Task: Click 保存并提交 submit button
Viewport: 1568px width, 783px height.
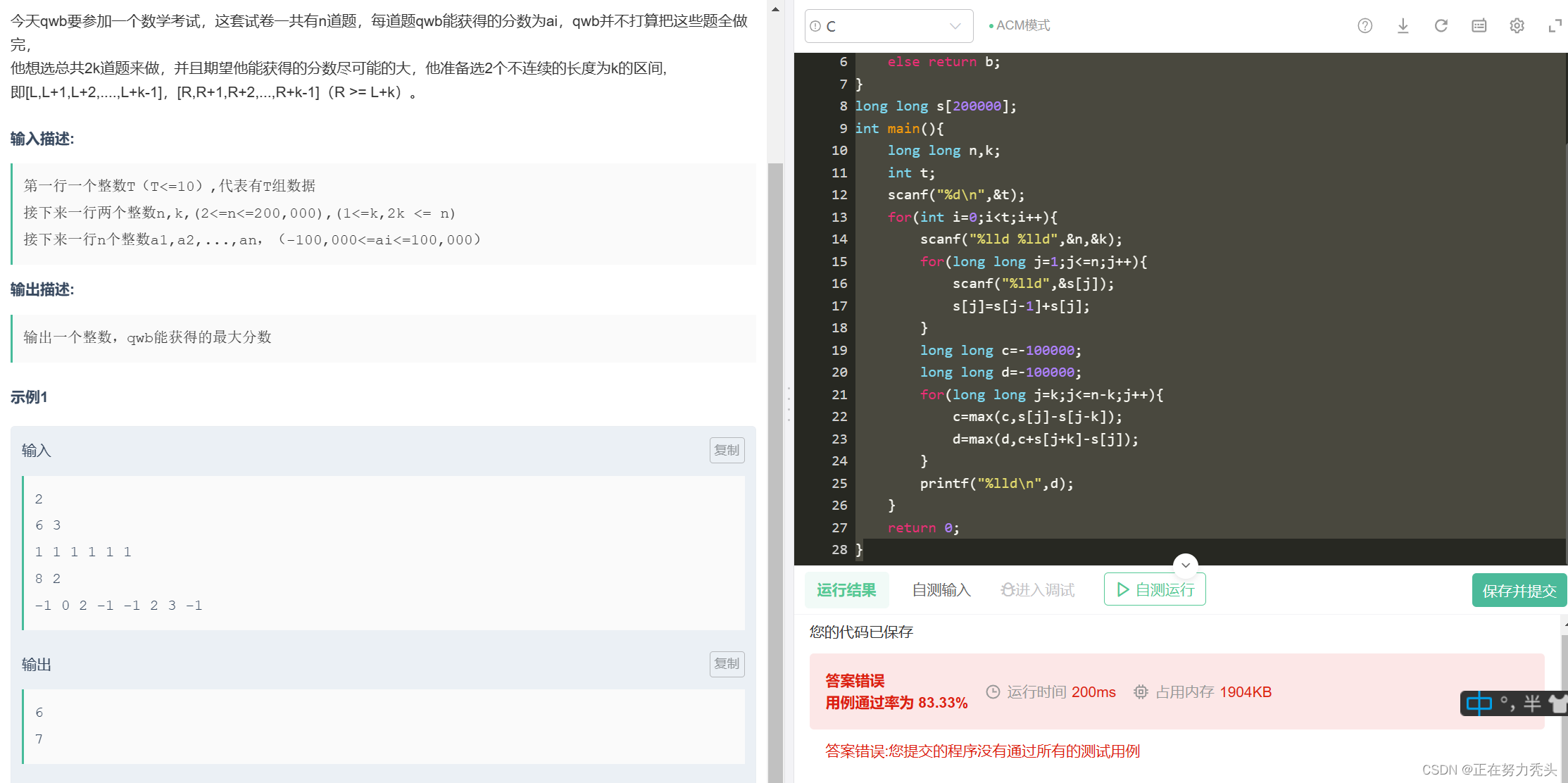Action: [x=1519, y=590]
